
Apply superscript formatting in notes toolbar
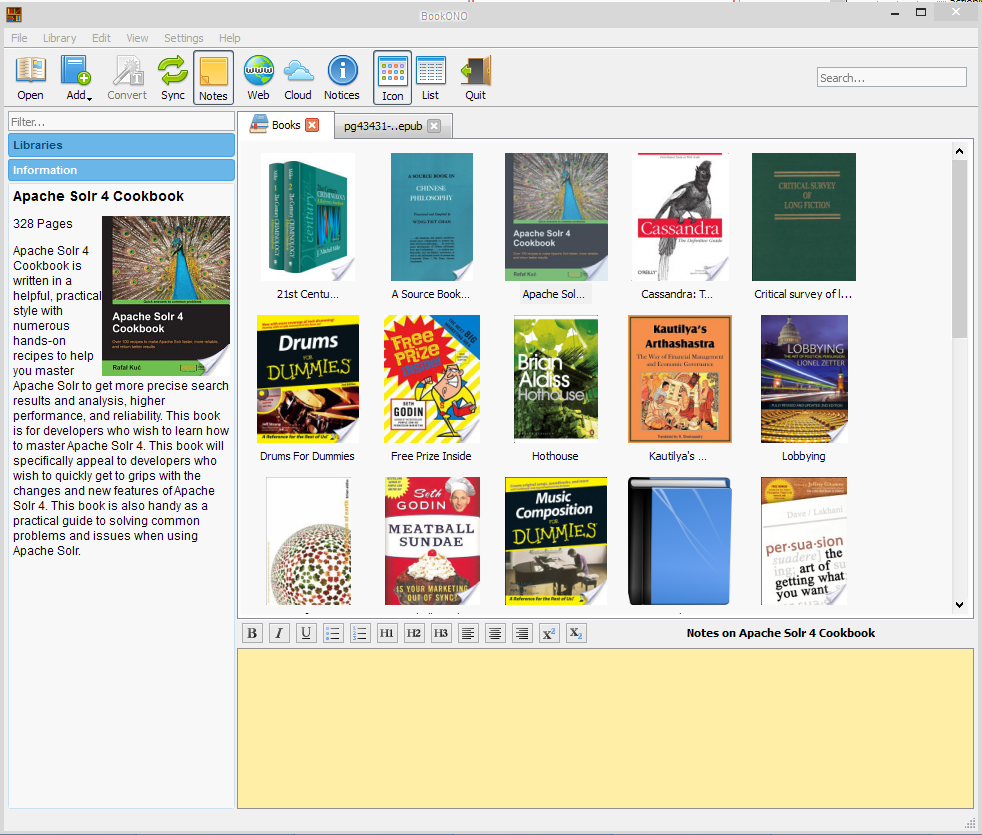click(549, 633)
